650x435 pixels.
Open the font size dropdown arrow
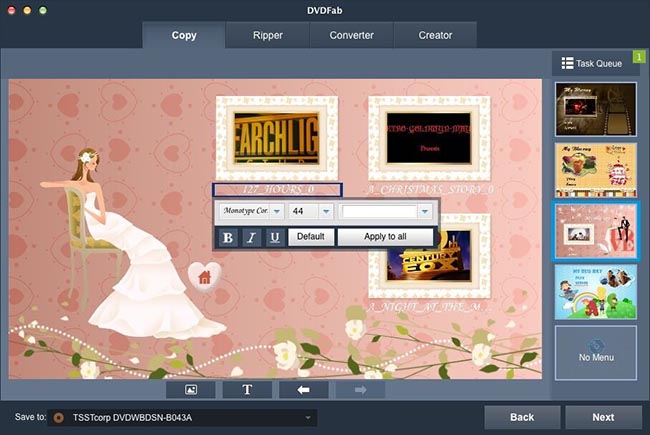[326, 211]
